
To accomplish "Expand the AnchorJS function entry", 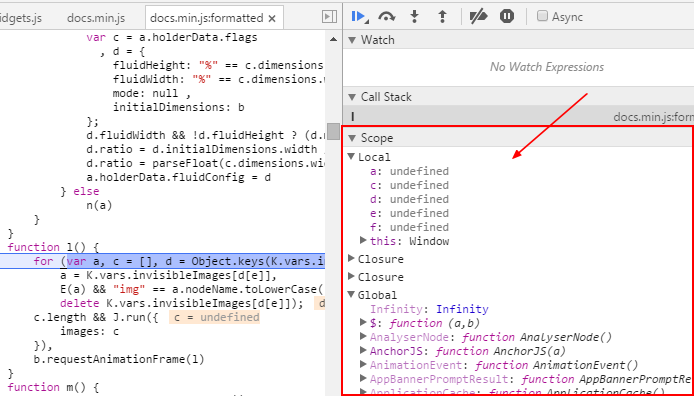I will click(x=363, y=350).
